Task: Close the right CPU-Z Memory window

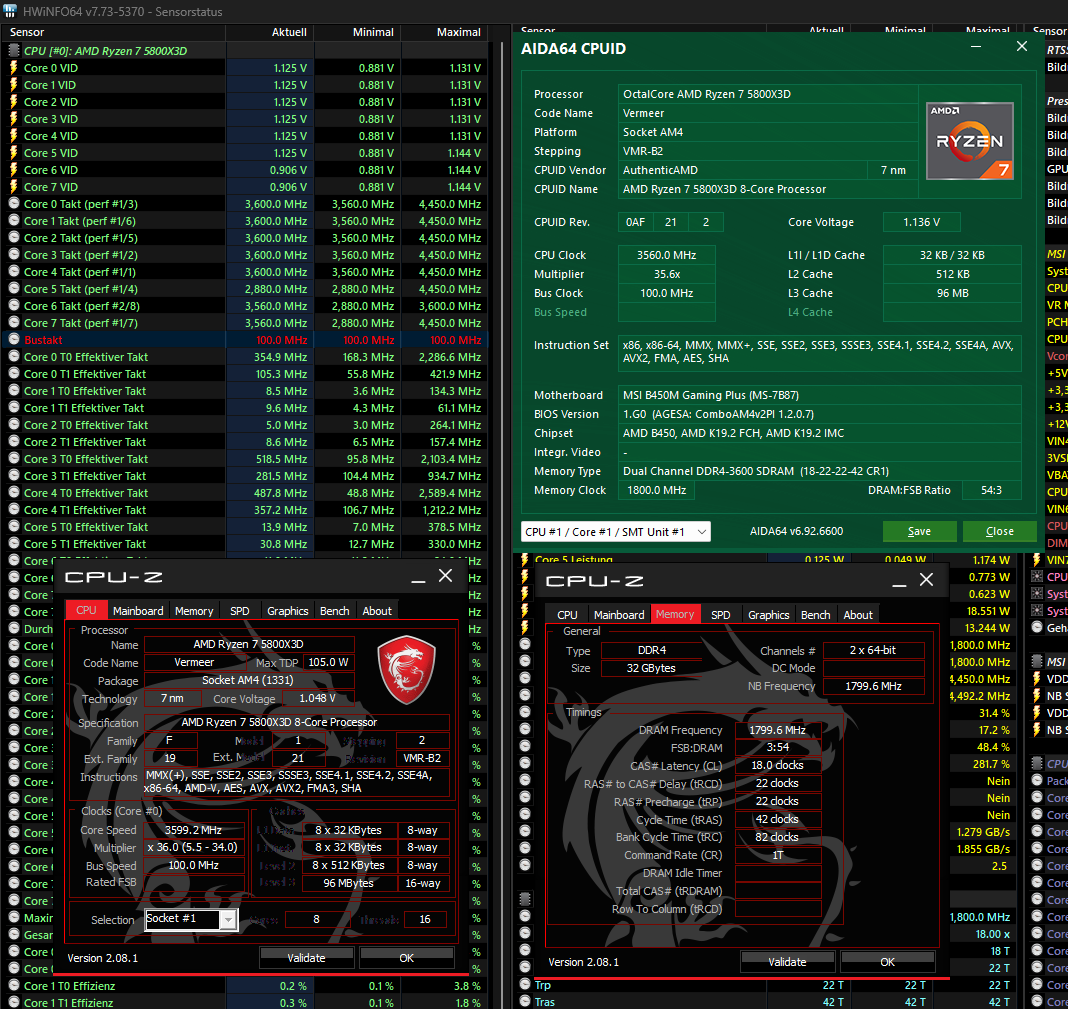Action: point(926,580)
